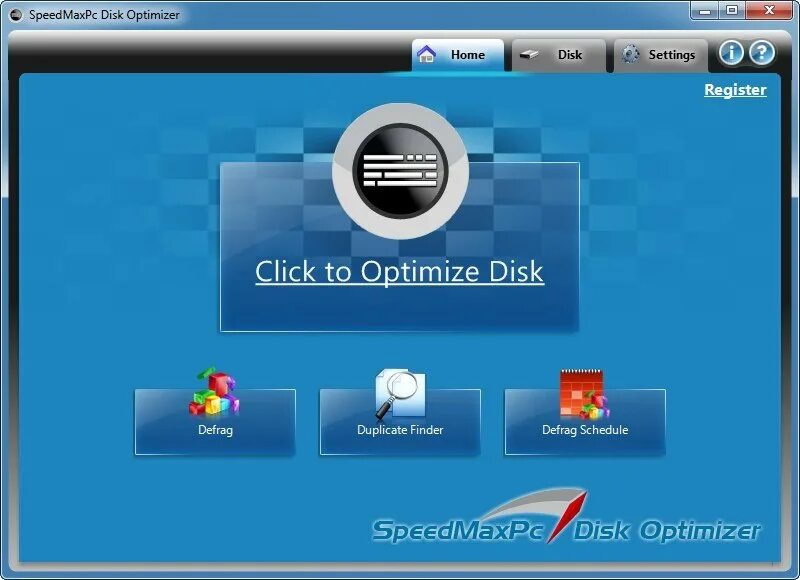Click the red calendar Defrag Schedule icon

(584, 394)
